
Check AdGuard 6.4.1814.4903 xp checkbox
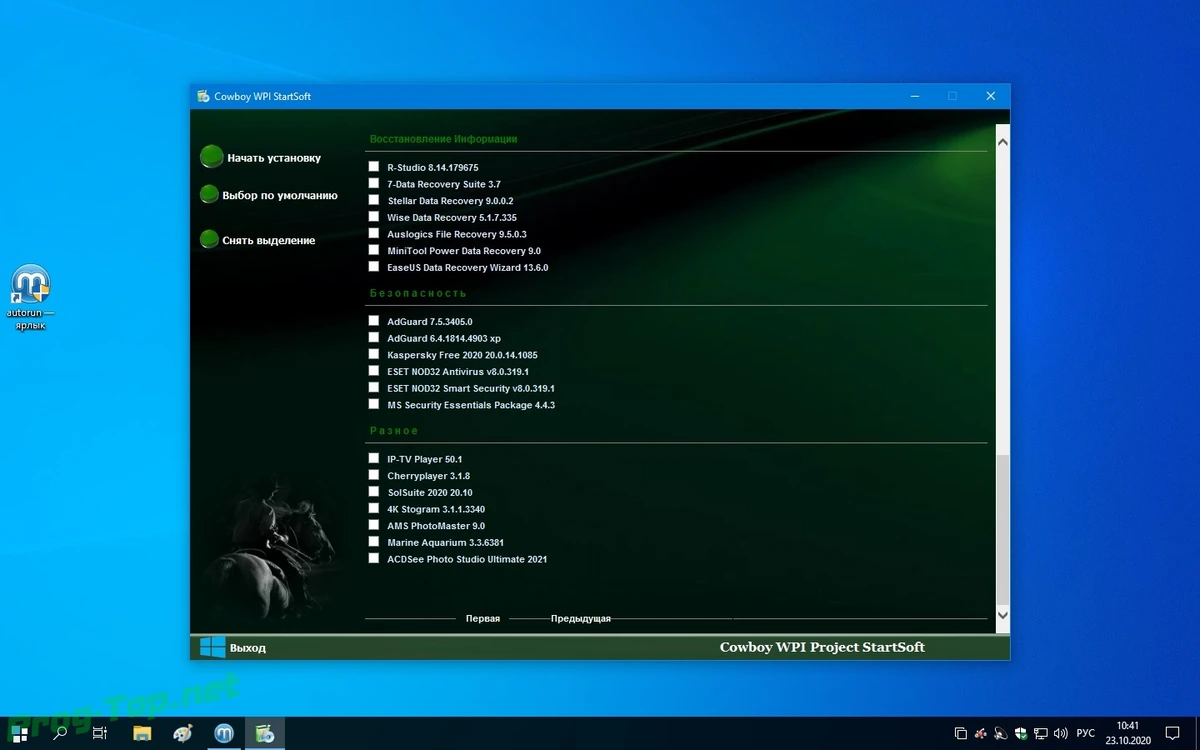374,338
